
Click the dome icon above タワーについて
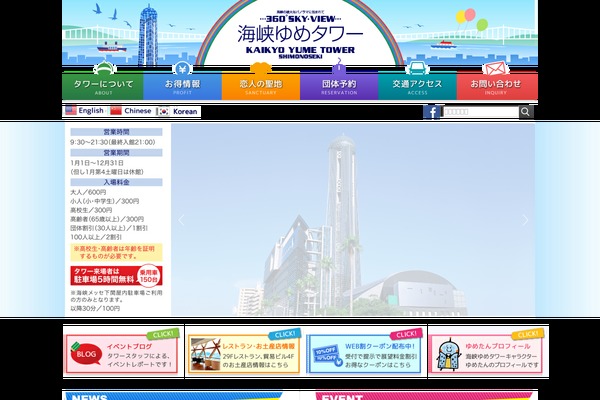tap(105, 69)
